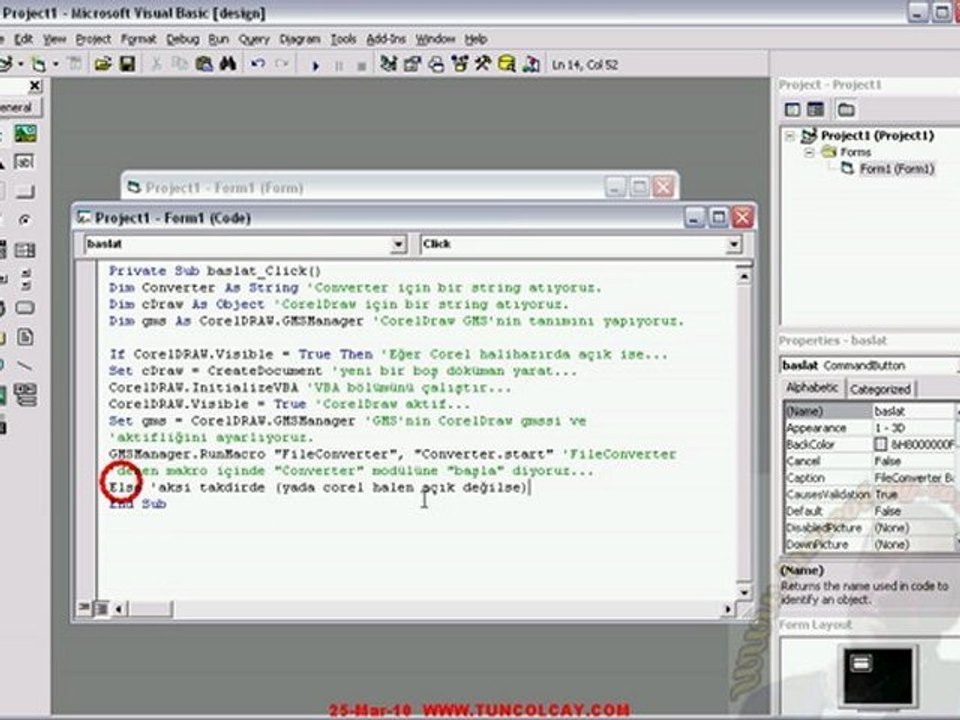This screenshot has height=720, width=960.
Task: Open the Tools menu
Action: (x=343, y=39)
